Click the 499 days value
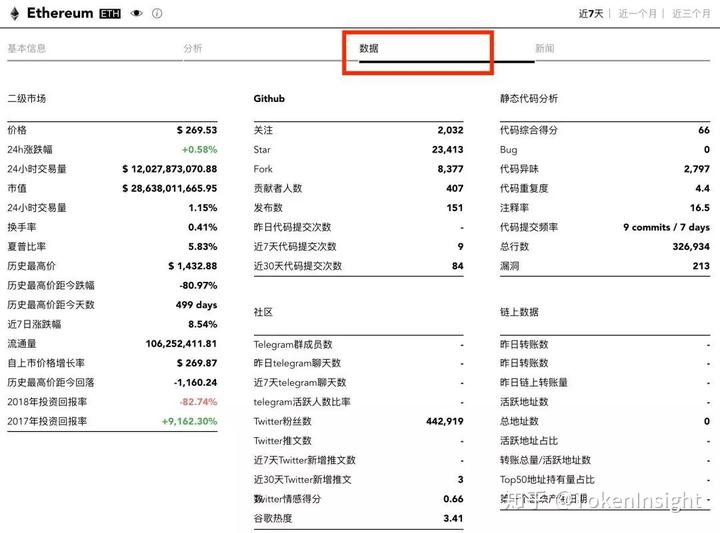The image size is (720, 533). click(x=197, y=305)
